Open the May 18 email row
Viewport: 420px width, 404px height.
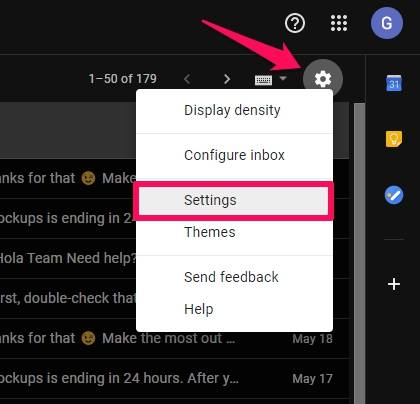[x=174, y=338]
